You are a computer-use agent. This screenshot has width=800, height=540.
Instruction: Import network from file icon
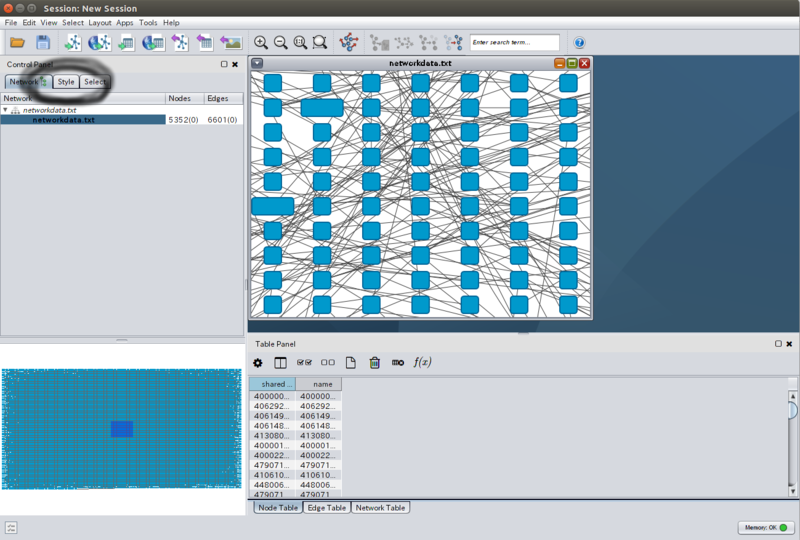click(x=73, y=42)
